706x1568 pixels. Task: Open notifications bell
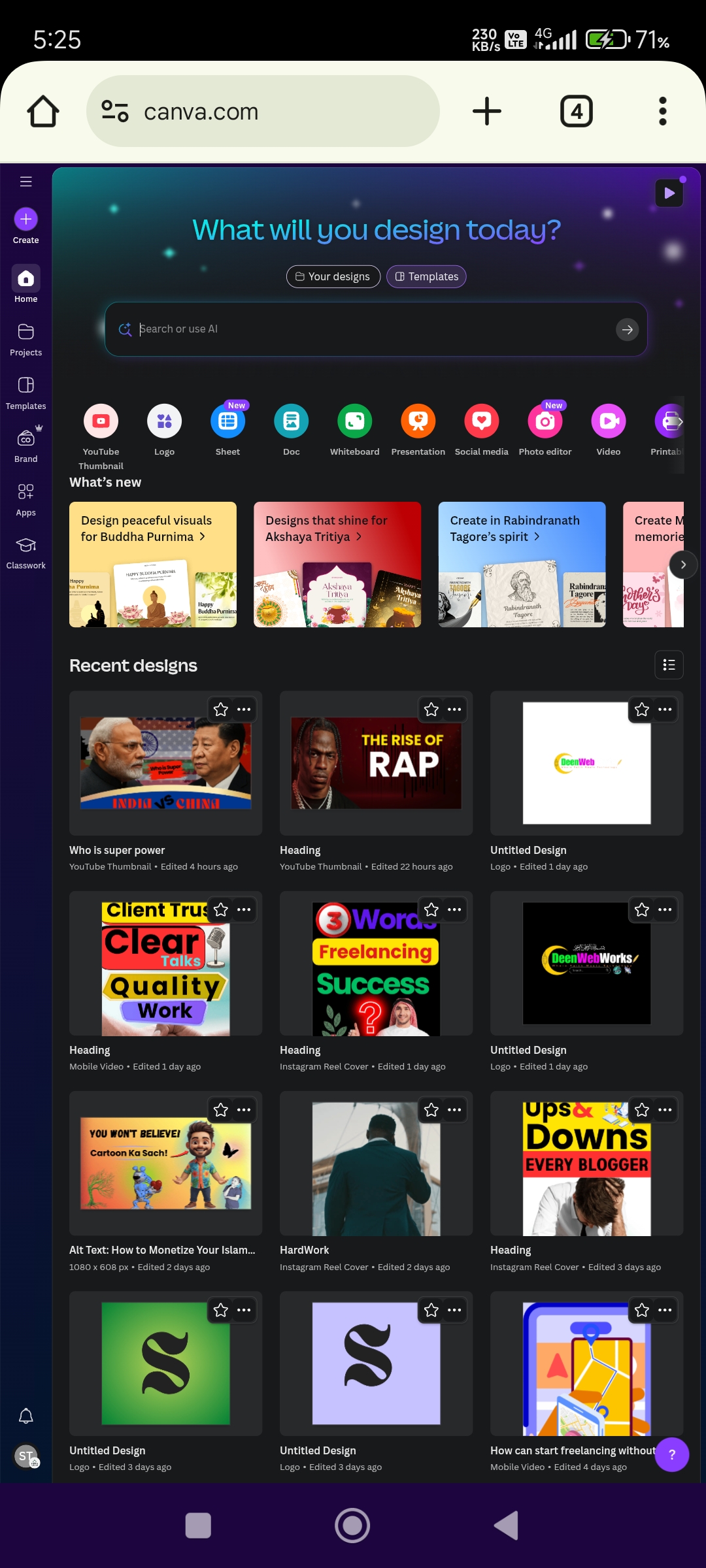click(25, 1416)
